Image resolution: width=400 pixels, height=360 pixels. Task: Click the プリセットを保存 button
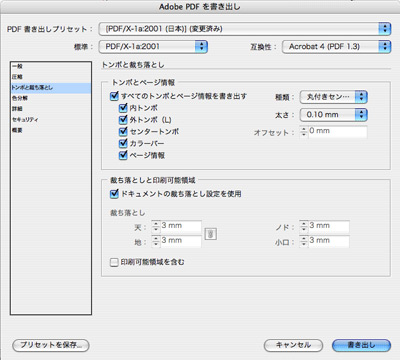point(51,345)
